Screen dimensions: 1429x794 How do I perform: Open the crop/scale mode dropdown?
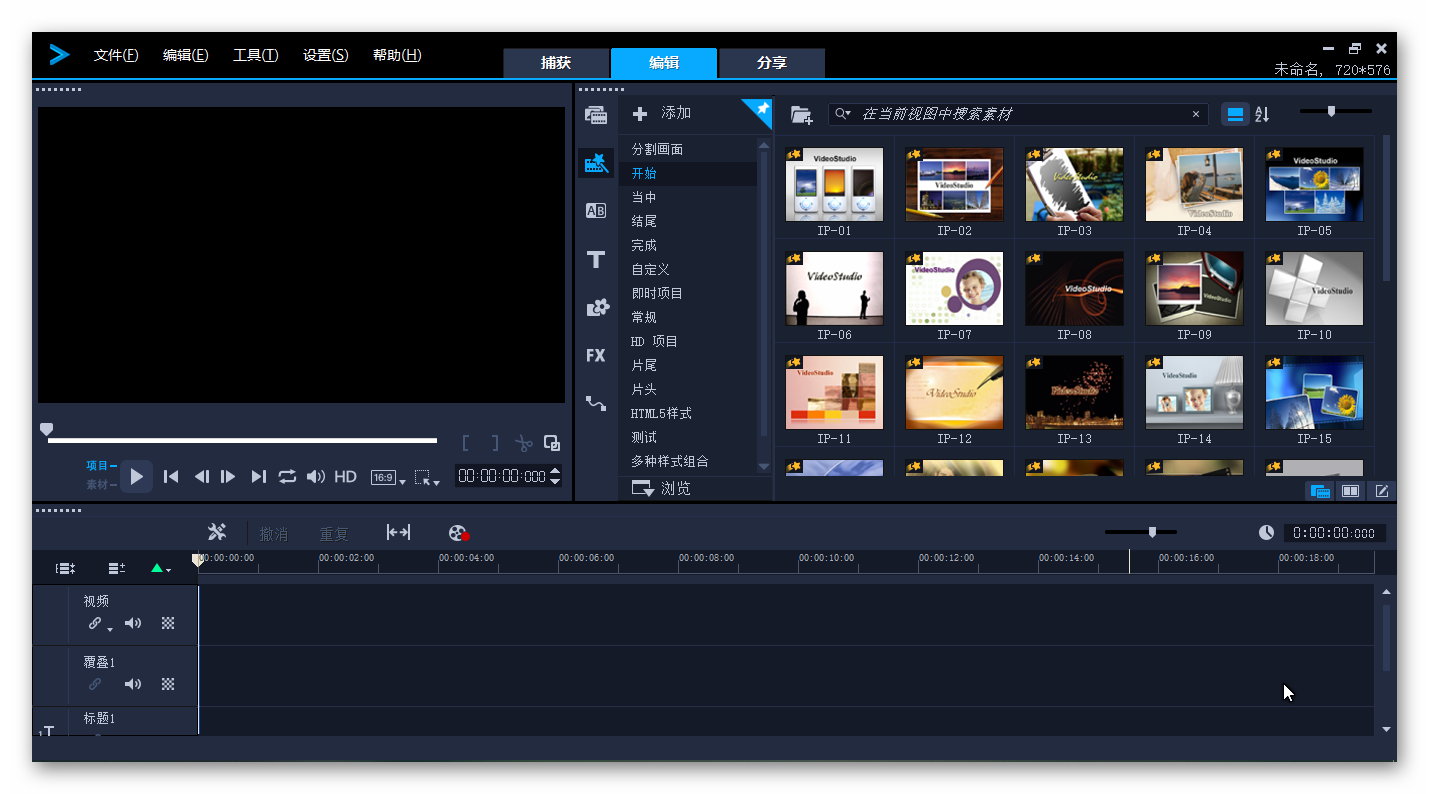point(427,478)
